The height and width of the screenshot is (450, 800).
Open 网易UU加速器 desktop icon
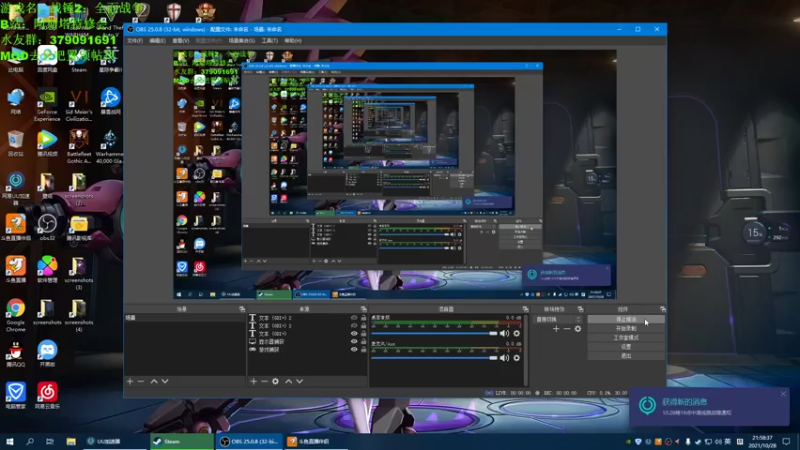click(16, 188)
